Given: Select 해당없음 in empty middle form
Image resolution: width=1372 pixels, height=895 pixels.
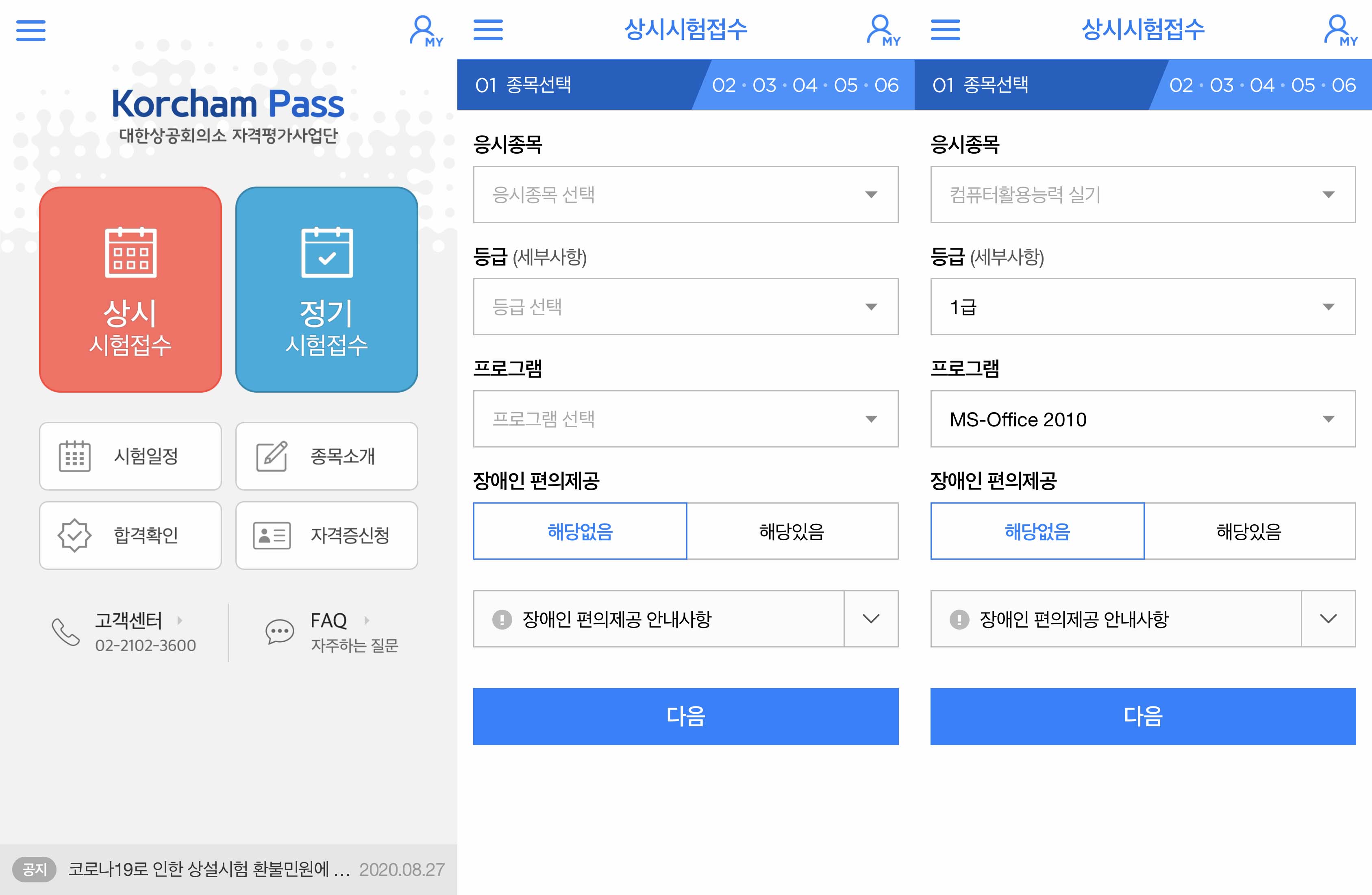Looking at the screenshot, I should [x=580, y=531].
